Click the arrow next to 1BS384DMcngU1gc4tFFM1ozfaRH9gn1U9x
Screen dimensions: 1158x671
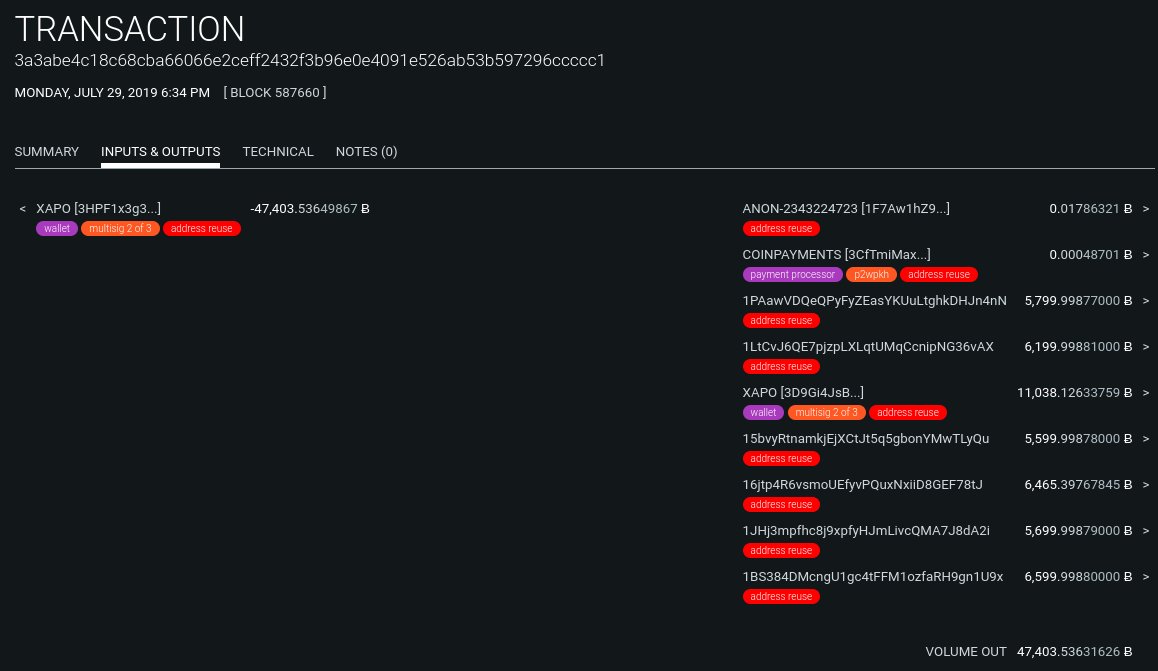click(x=1146, y=576)
